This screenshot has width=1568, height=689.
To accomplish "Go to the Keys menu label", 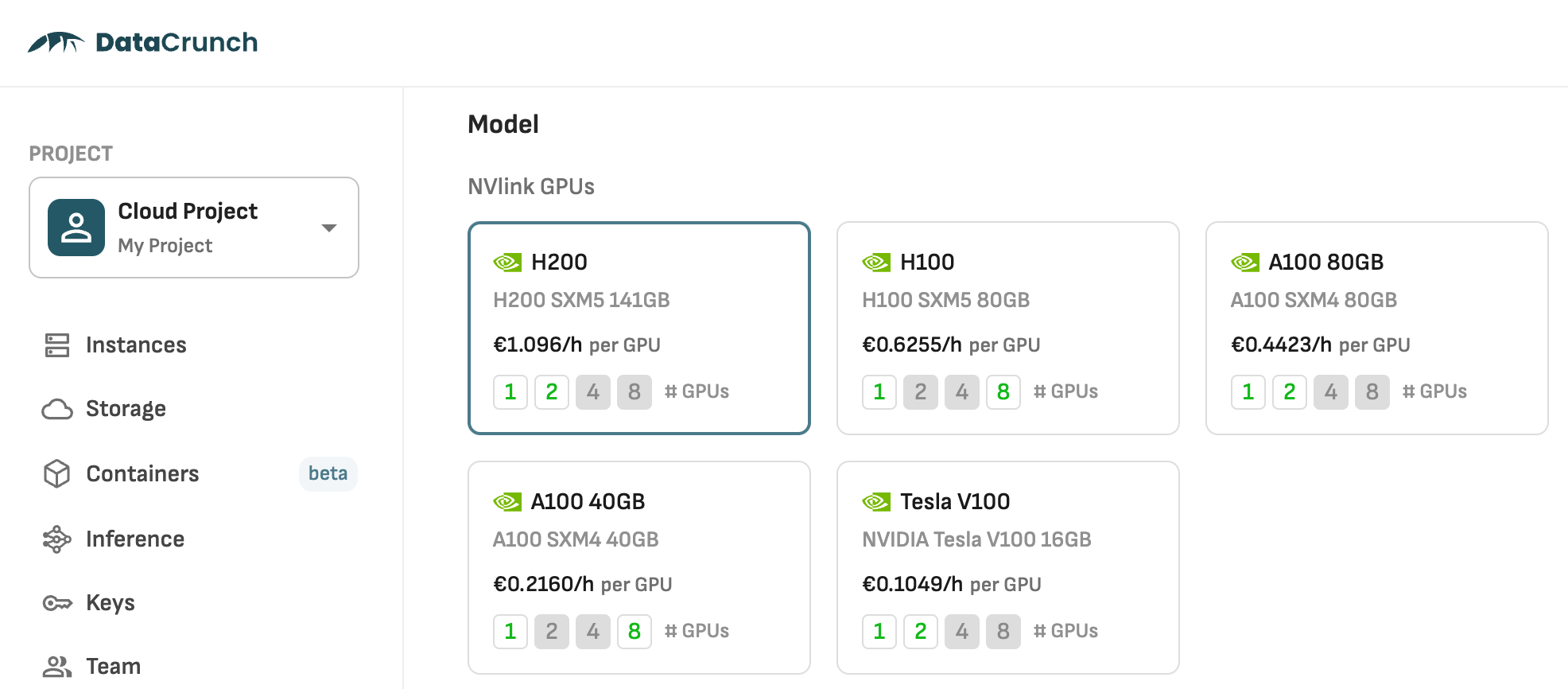I will (x=111, y=603).
